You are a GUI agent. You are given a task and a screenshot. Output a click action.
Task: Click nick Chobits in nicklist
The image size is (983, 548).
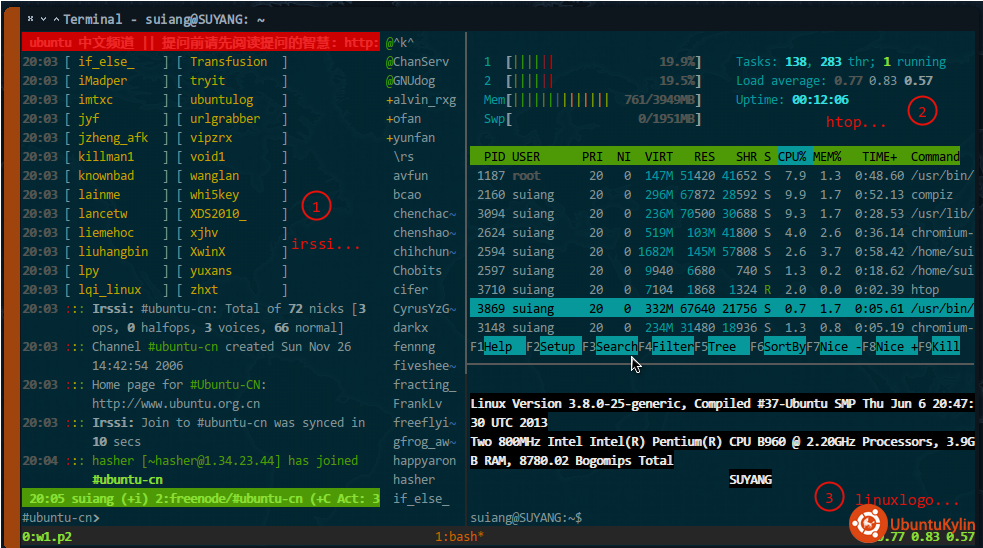[417, 271]
